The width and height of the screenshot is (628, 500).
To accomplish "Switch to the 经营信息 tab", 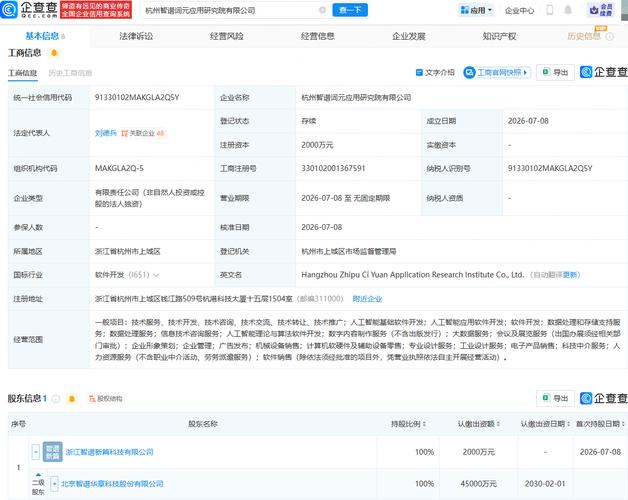I will coord(318,36).
